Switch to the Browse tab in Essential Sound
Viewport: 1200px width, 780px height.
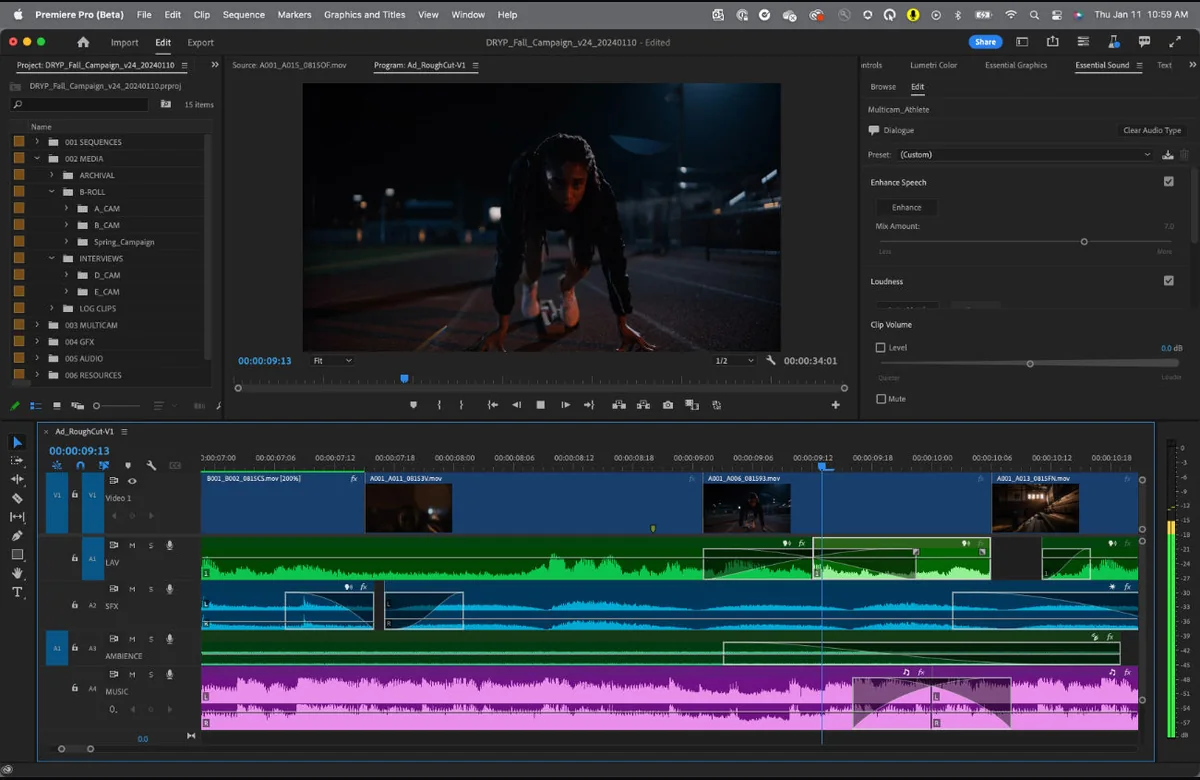click(x=883, y=87)
